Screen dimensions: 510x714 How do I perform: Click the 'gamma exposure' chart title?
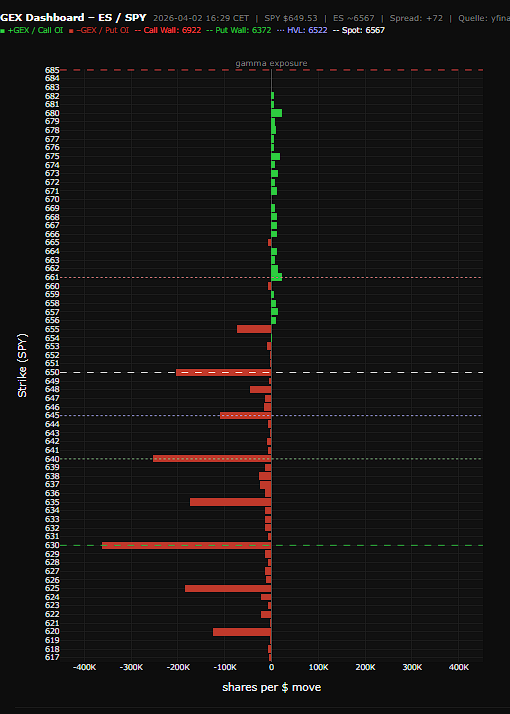271,63
